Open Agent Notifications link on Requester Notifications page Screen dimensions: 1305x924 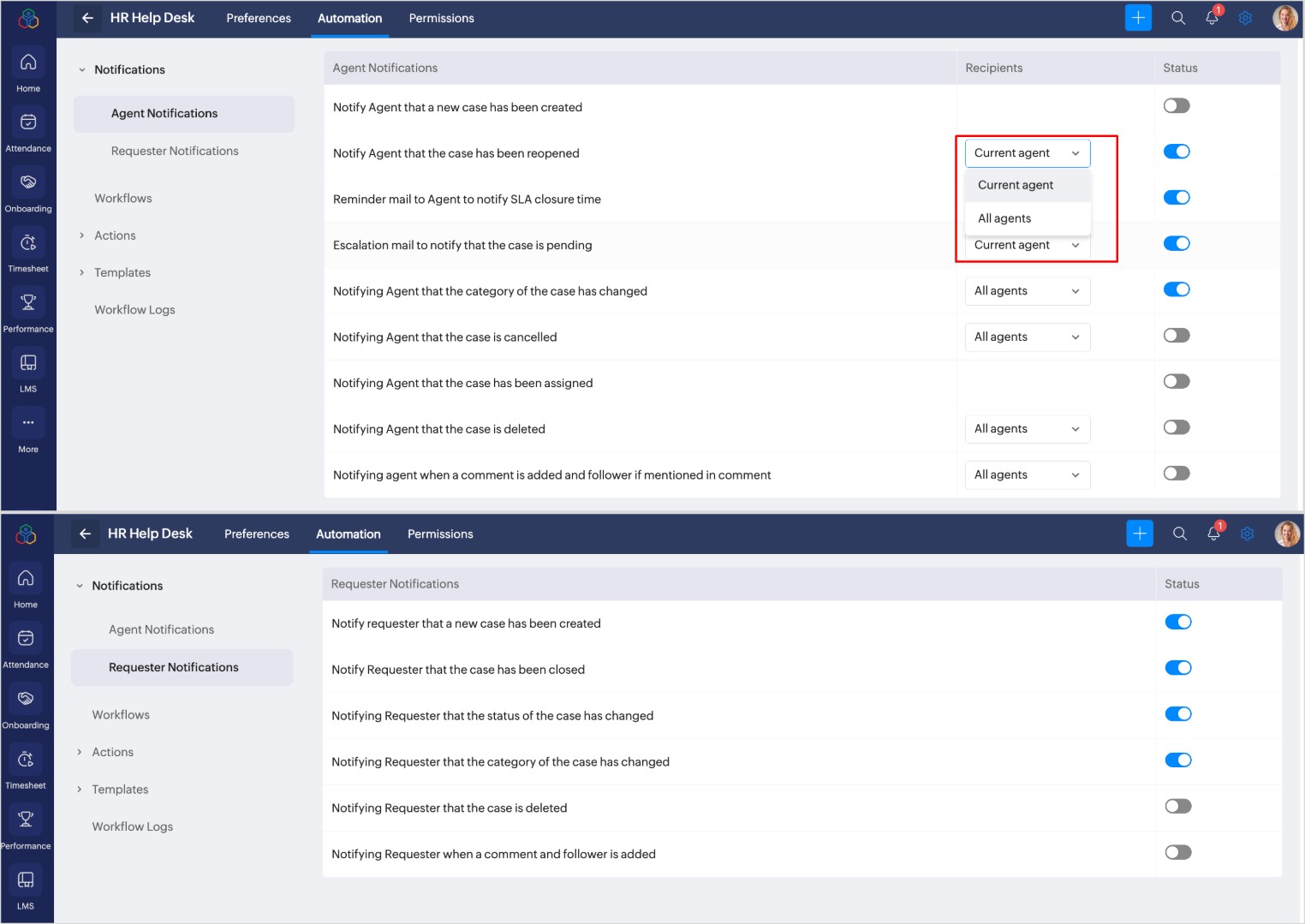(x=161, y=630)
